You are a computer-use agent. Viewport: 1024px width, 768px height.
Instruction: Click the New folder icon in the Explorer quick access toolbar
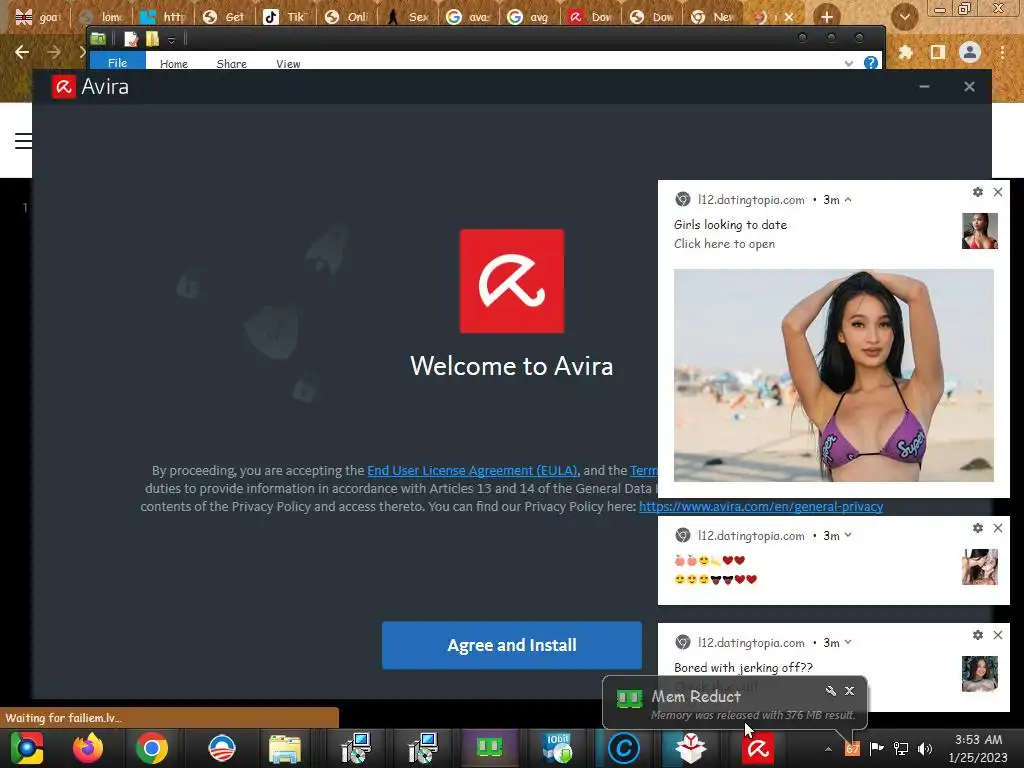(152, 39)
